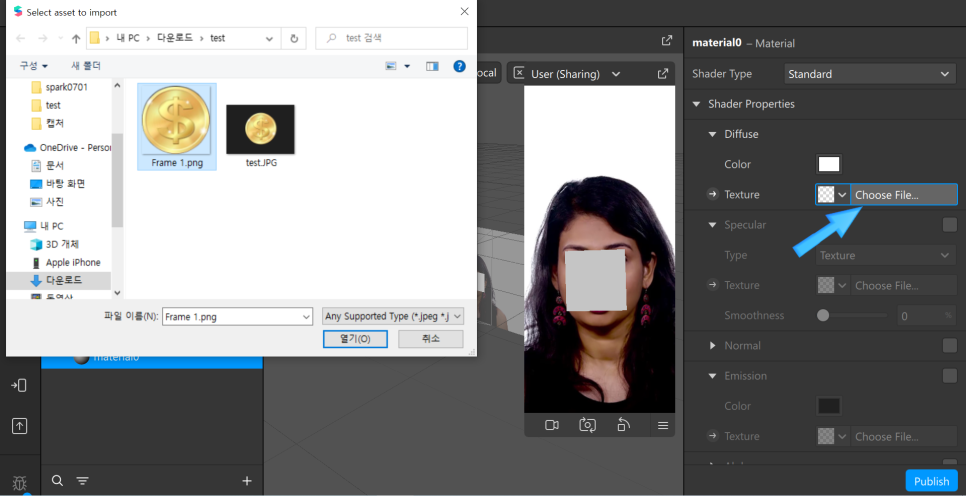
Task: Open the simulator hamburger menu
Action: tap(663, 425)
